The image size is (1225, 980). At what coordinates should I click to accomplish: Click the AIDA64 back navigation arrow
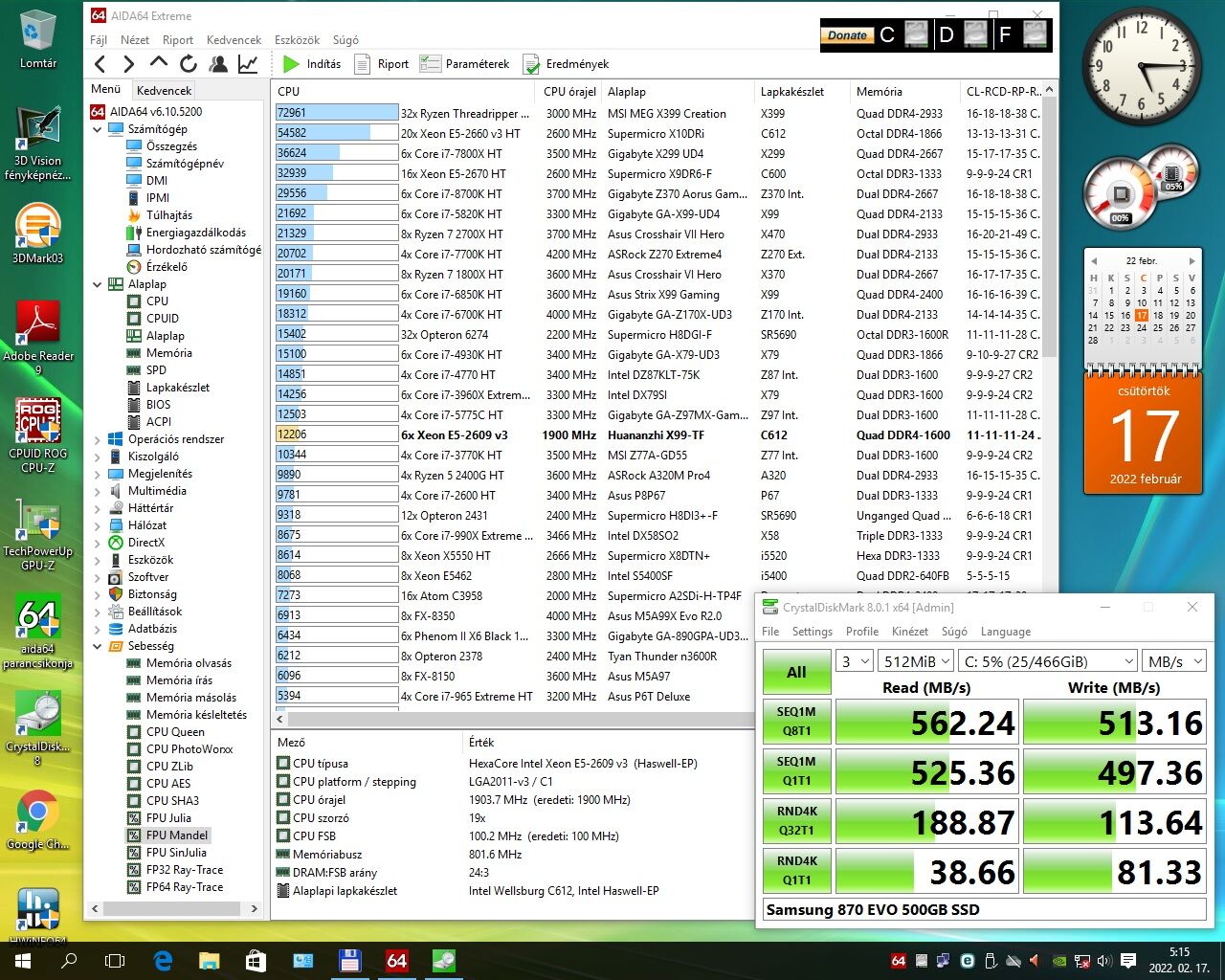[x=100, y=64]
